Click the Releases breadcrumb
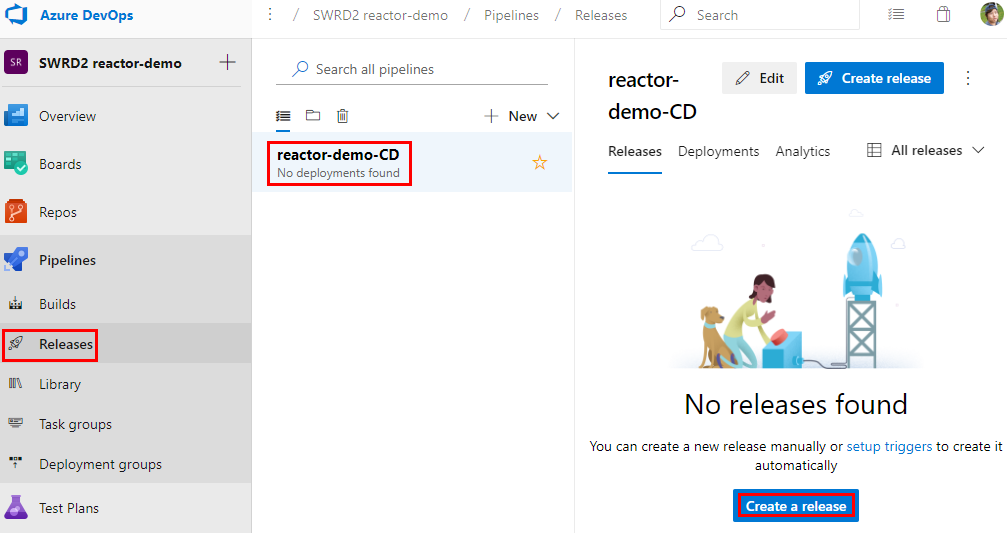The image size is (1007, 533). (x=600, y=15)
